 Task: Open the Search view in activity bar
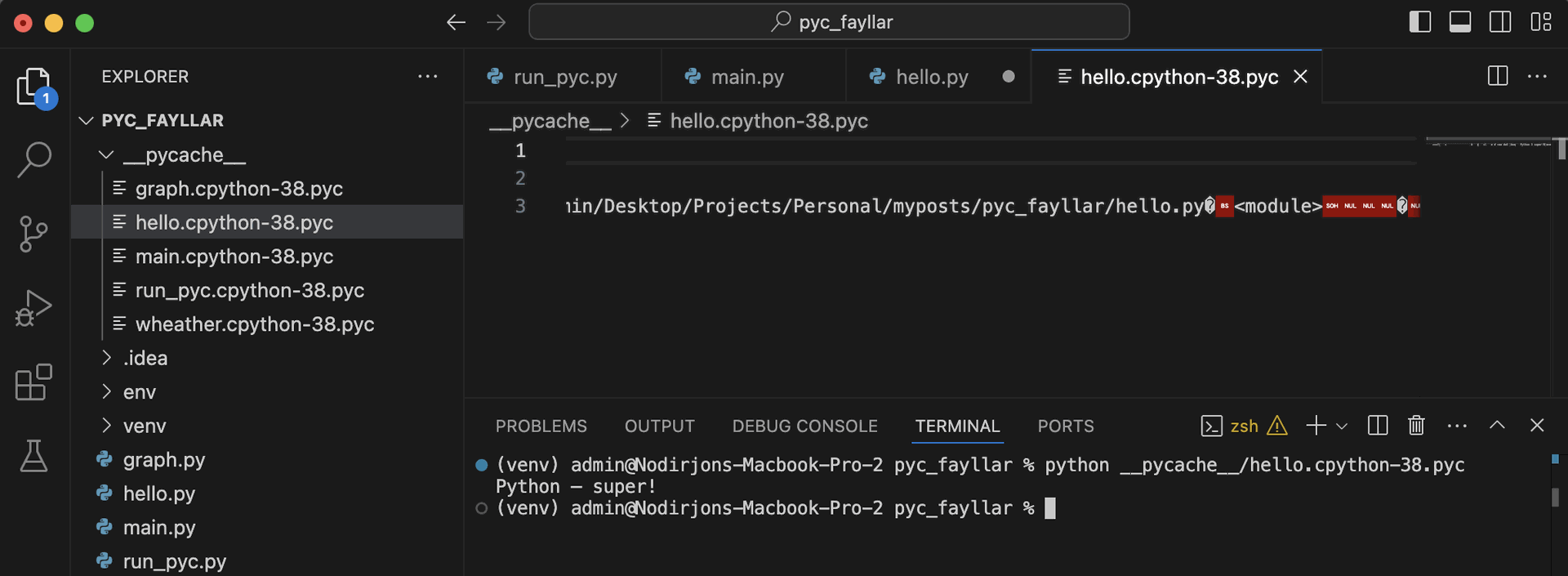(34, 159)
